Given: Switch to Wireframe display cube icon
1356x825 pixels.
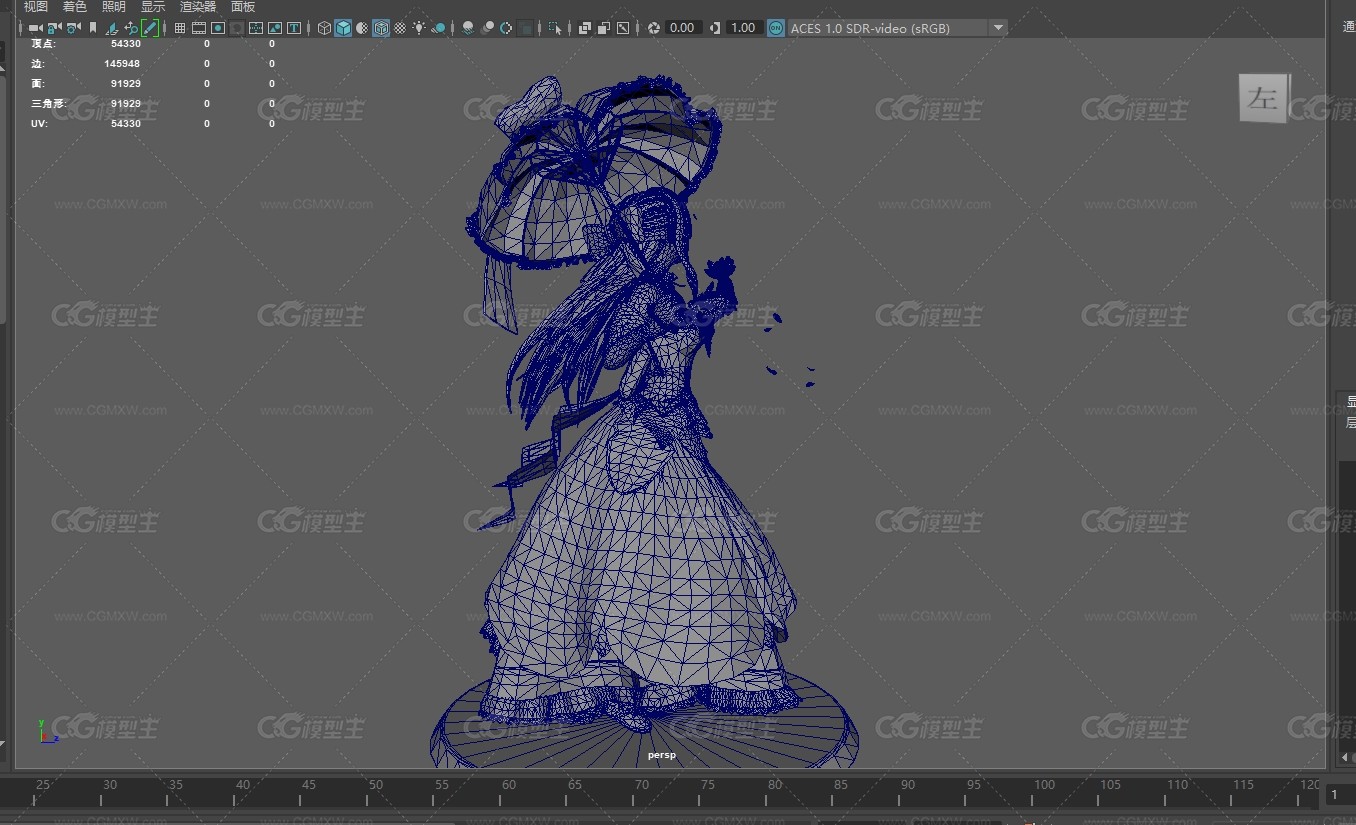Looking at the screenshot, I should tap(324, 28).
